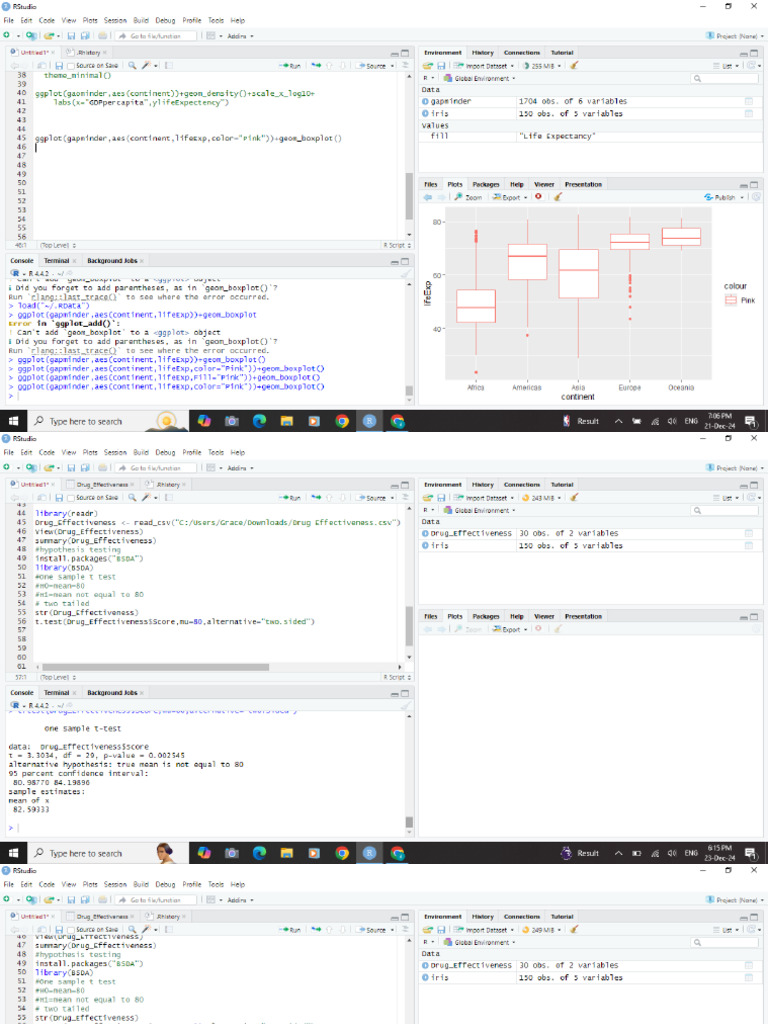Switch to Packages tab in the boxplot pane
This screenshot has width=768, height=1024.
point(486,184)
